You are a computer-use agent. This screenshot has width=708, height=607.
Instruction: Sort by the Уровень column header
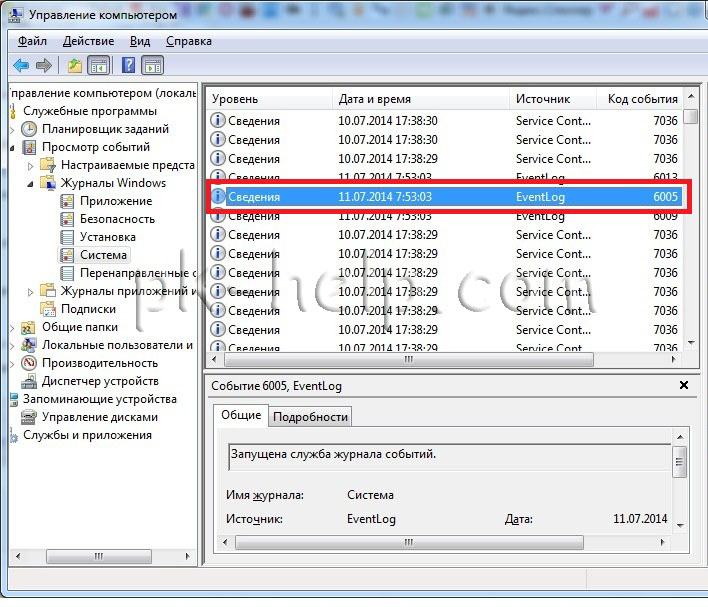(x=270, y=99)
